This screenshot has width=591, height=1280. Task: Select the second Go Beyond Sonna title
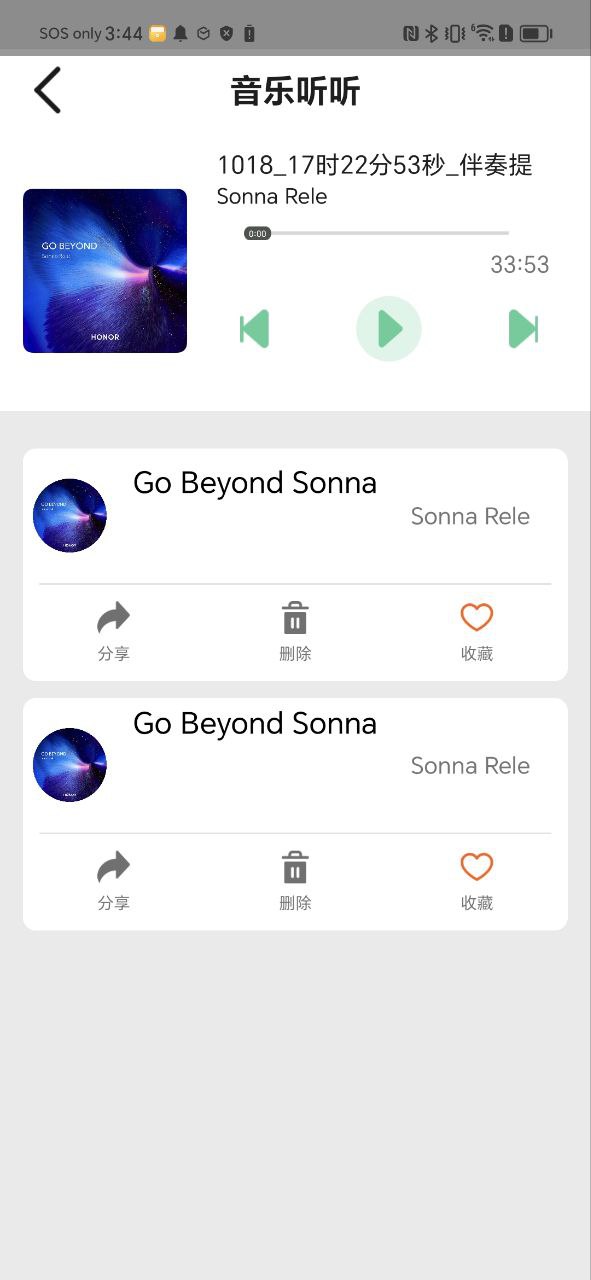tap(255, 723)
